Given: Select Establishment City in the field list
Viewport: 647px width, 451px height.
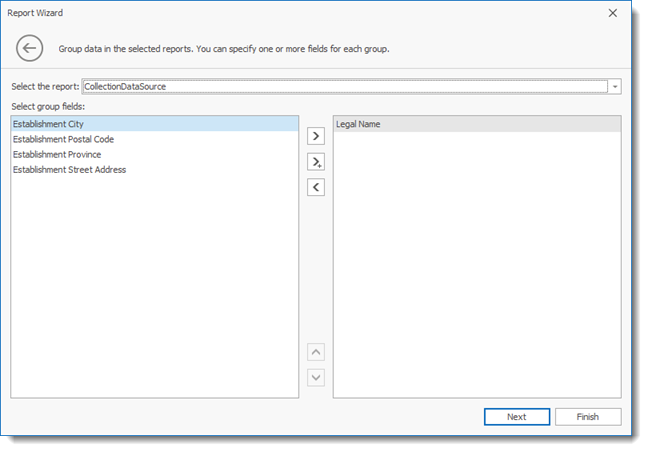Looking at the screenshot, I should (x=48, y=125).
